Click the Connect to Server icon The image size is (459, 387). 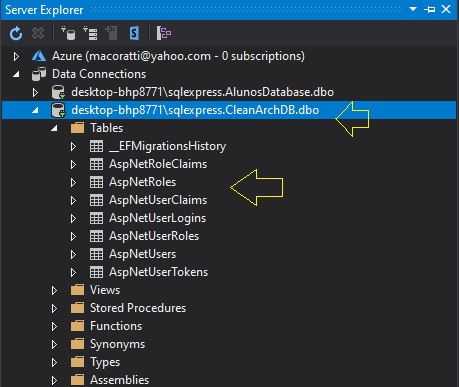click(90, 33)
